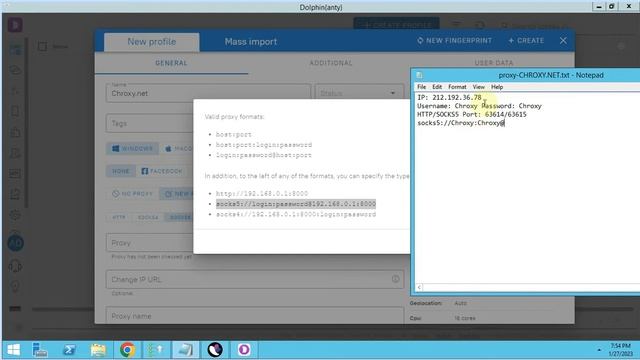Screen dimensions: 640x360
Task: Switch to Dolphin Anty taskbar icon
Action: [215, 350]
